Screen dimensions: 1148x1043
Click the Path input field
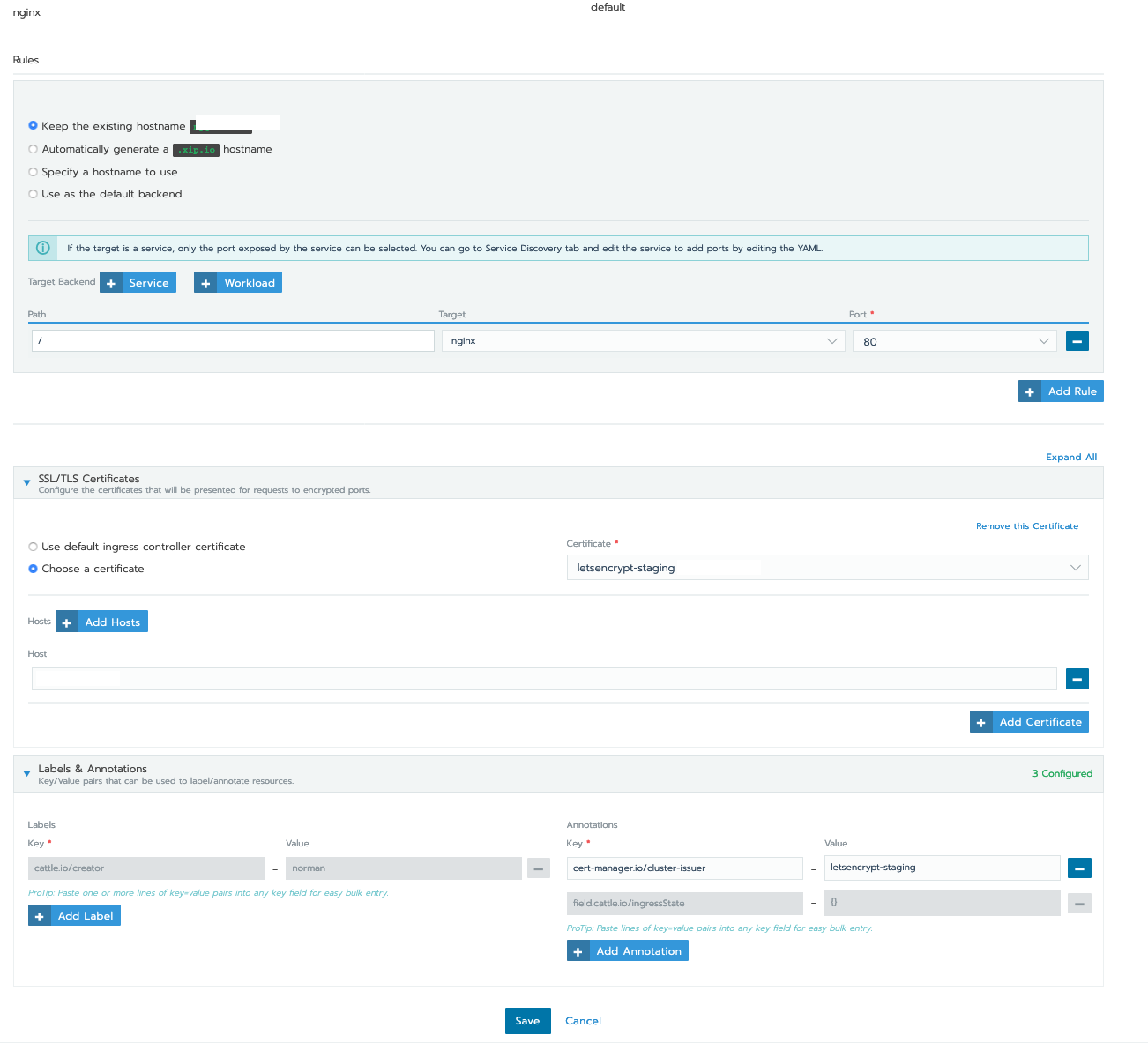click(x=233, y=341)
